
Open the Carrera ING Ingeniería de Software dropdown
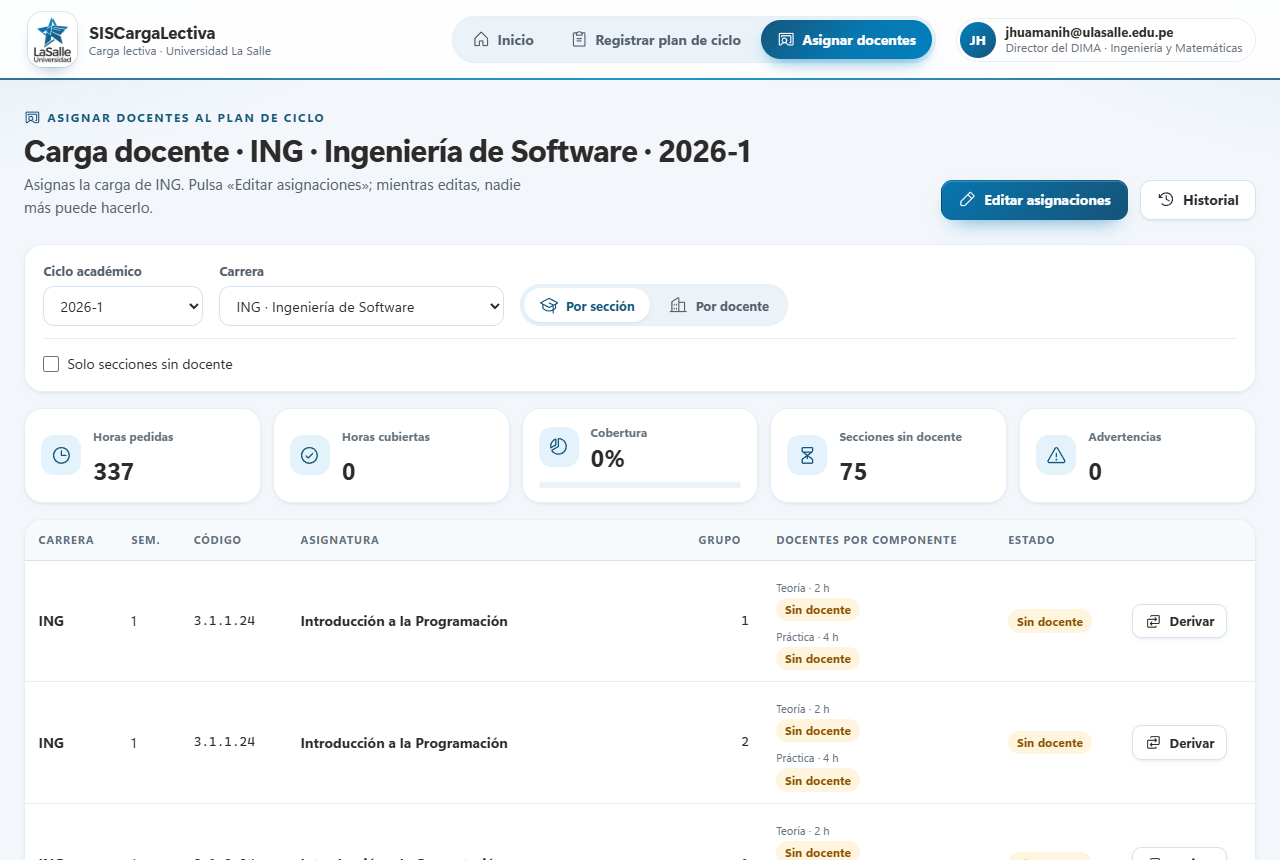pyautogui.click(x=361, y=306)
